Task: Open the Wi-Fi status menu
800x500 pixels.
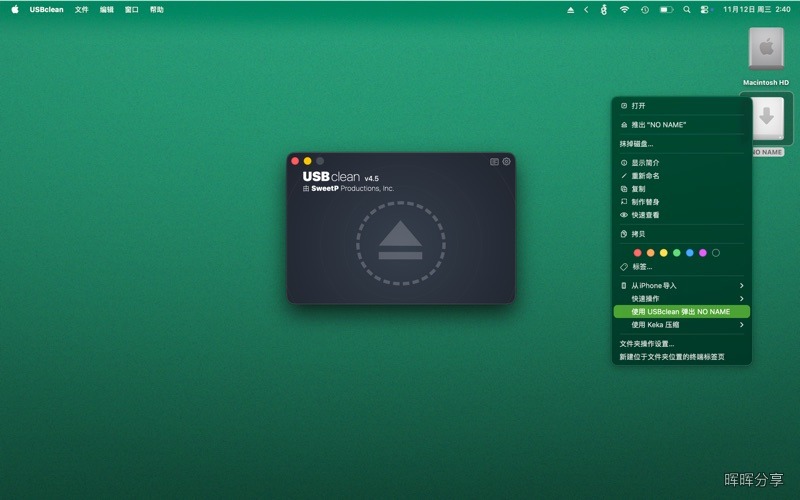Action: click(x=624, y=10)
